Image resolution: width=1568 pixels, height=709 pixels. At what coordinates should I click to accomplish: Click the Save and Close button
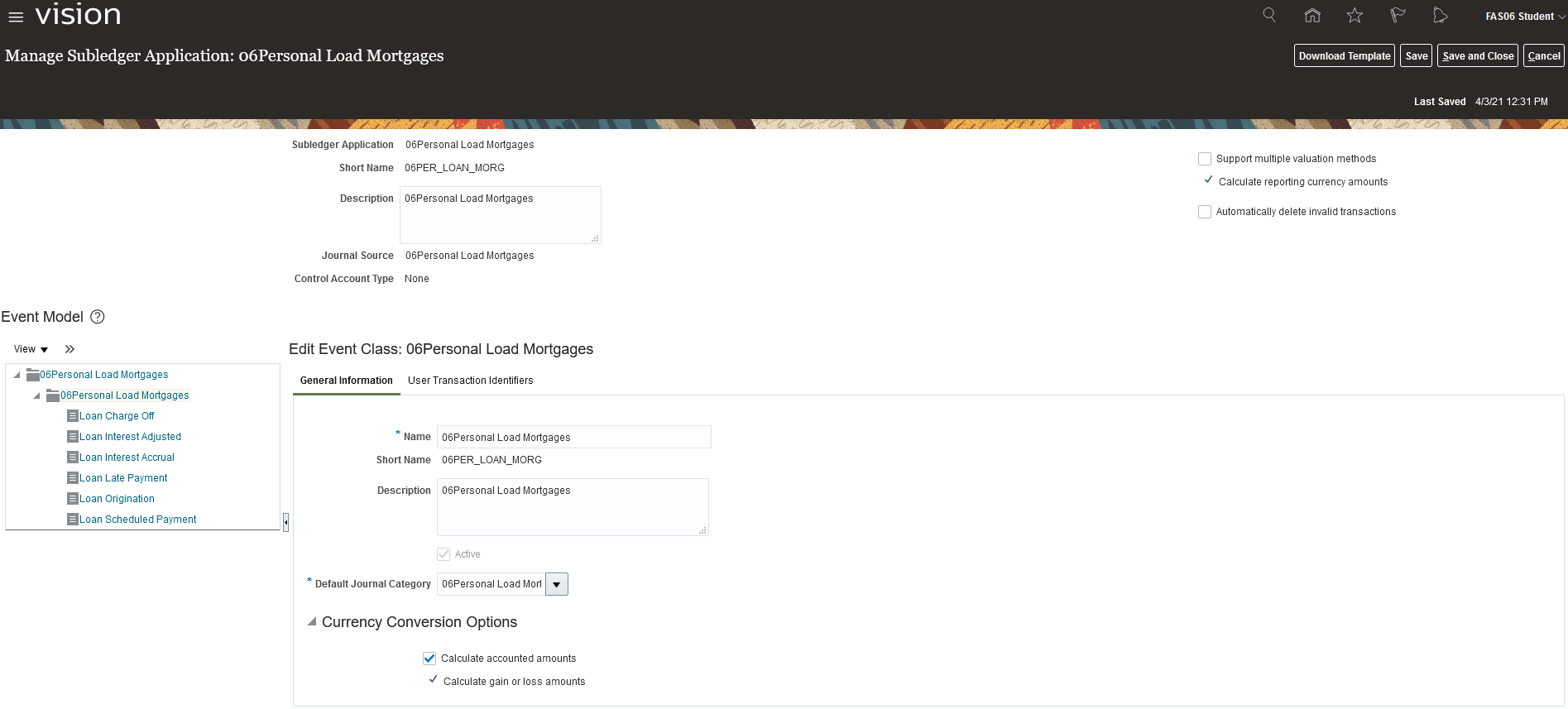tap(1477, 56)
